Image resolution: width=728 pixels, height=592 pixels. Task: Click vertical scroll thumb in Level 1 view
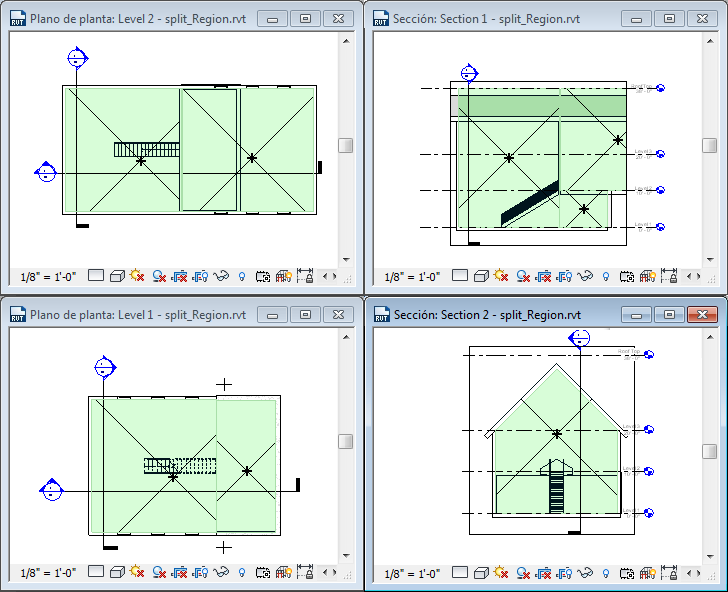coord(345,441)
